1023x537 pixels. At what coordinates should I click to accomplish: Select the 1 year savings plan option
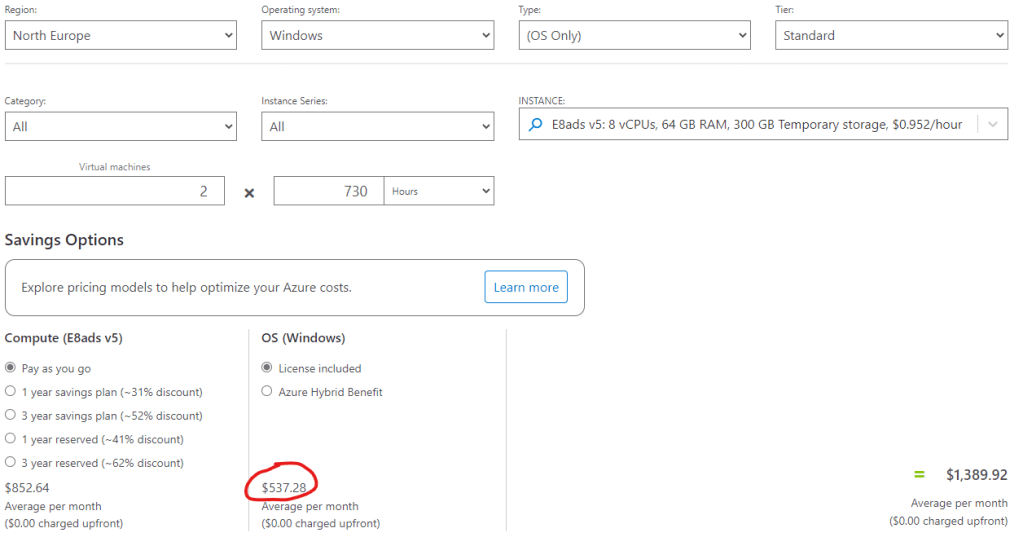(11, 392)
